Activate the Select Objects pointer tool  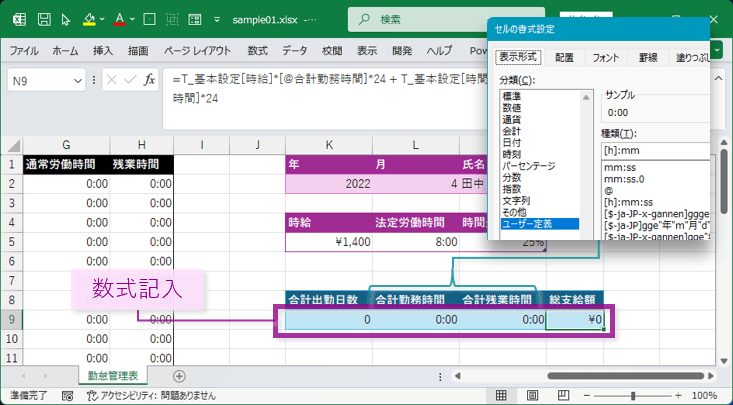tap(65, 20)
